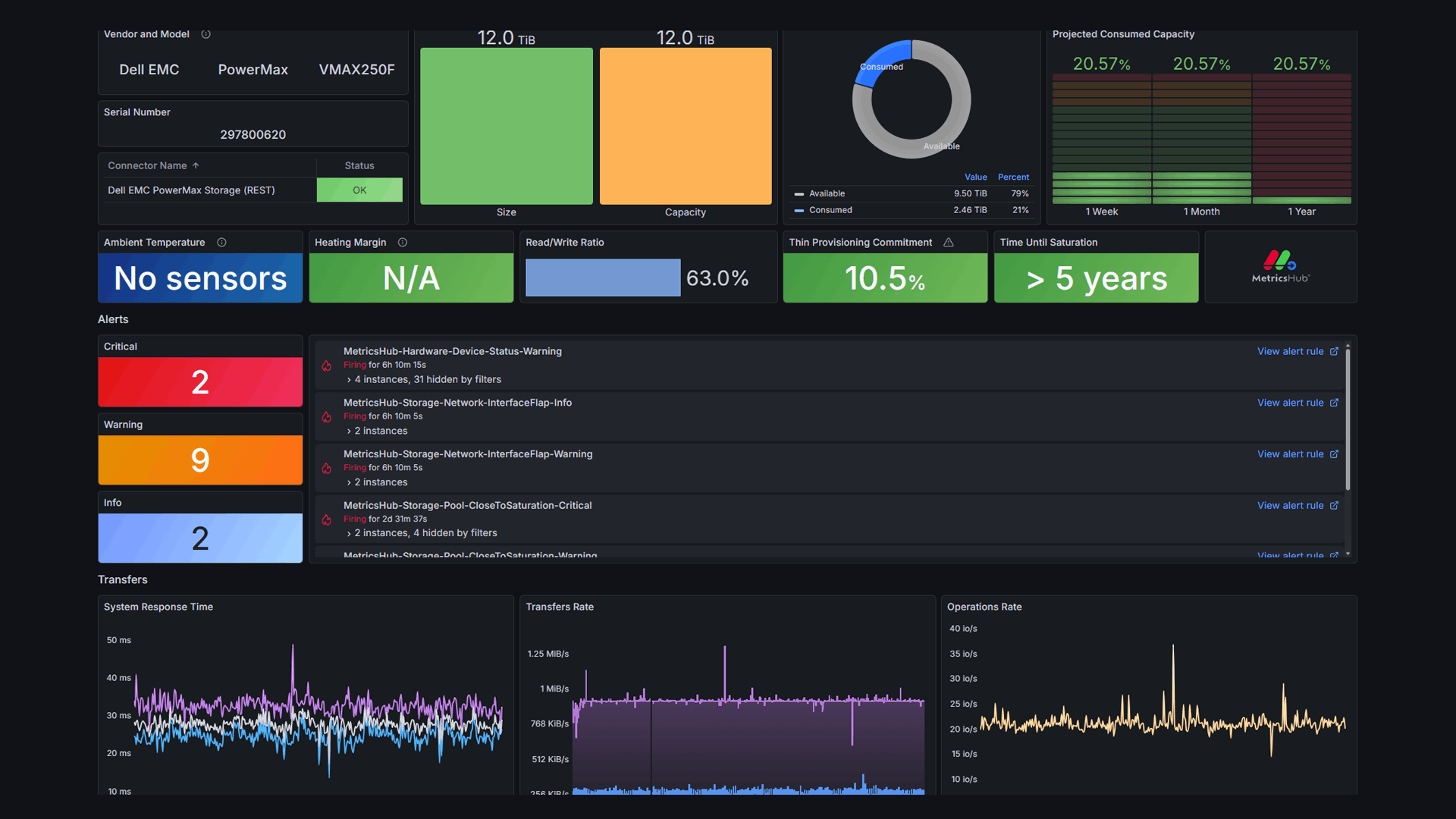
Task: Click fire icon for Hardware-Device-Status-Warning alert
Action: pyautogui.click(x=327, y=366)
